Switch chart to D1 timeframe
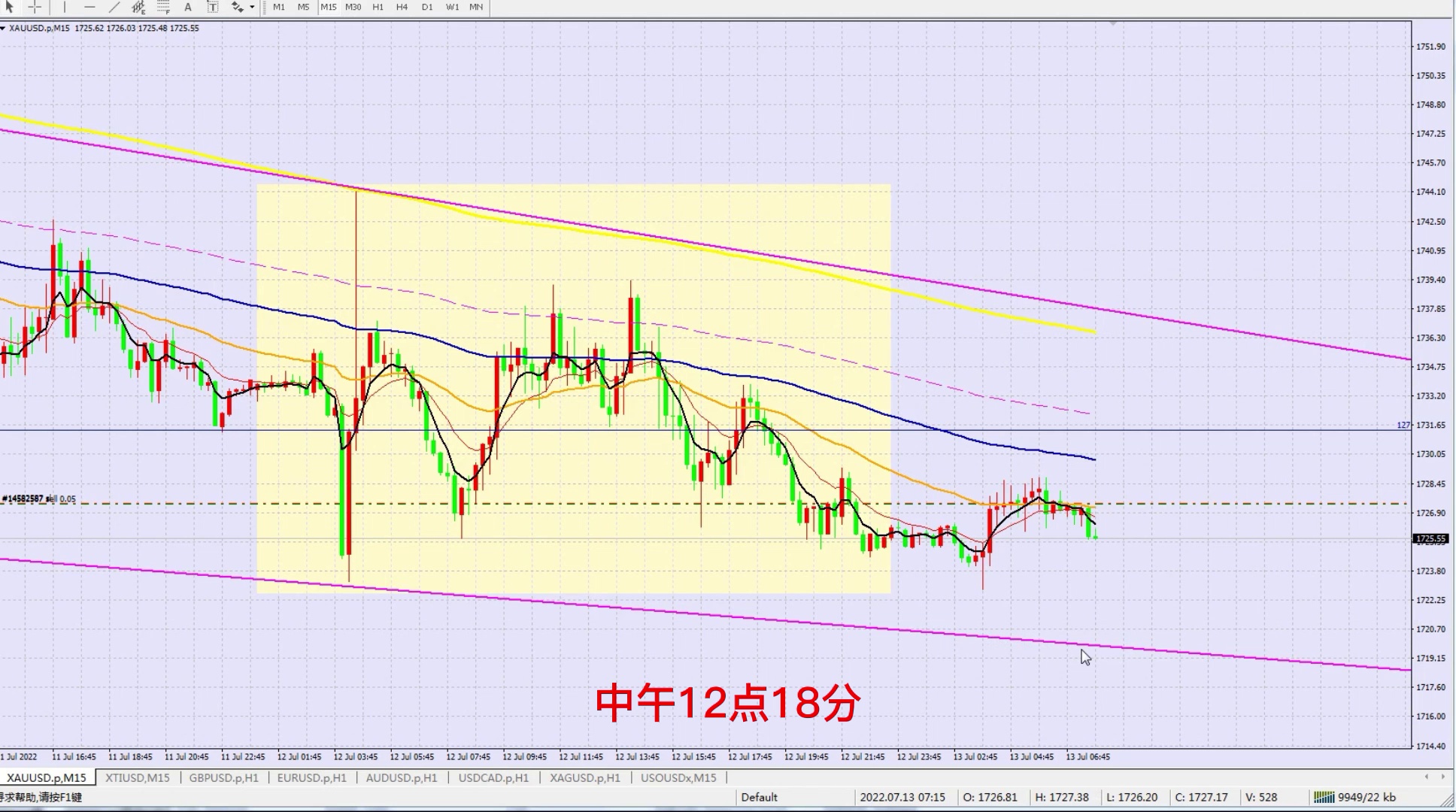This screenshot has width=1456, height=812. click(x=427, y=7)
